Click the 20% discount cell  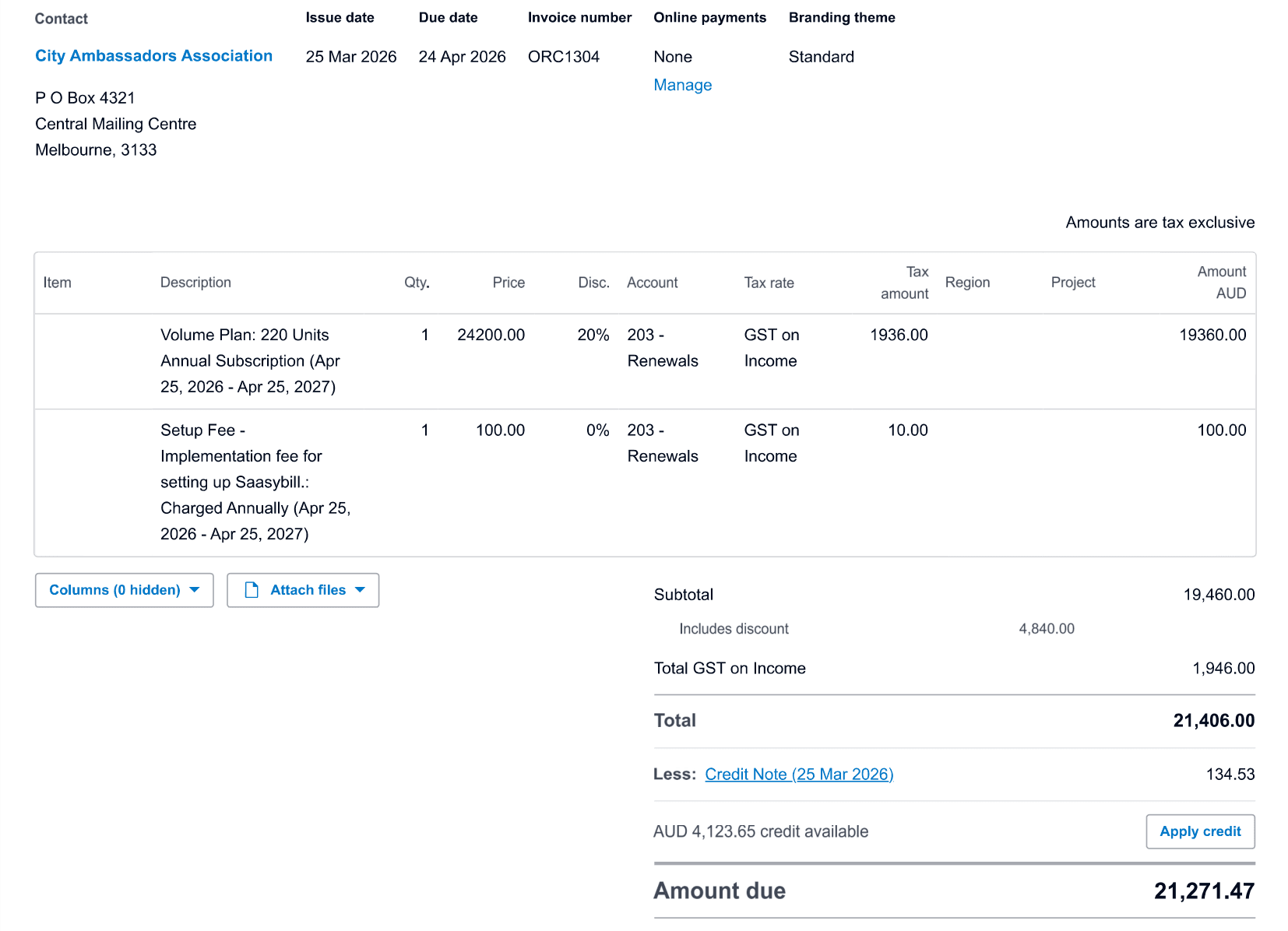click(593, 335)
